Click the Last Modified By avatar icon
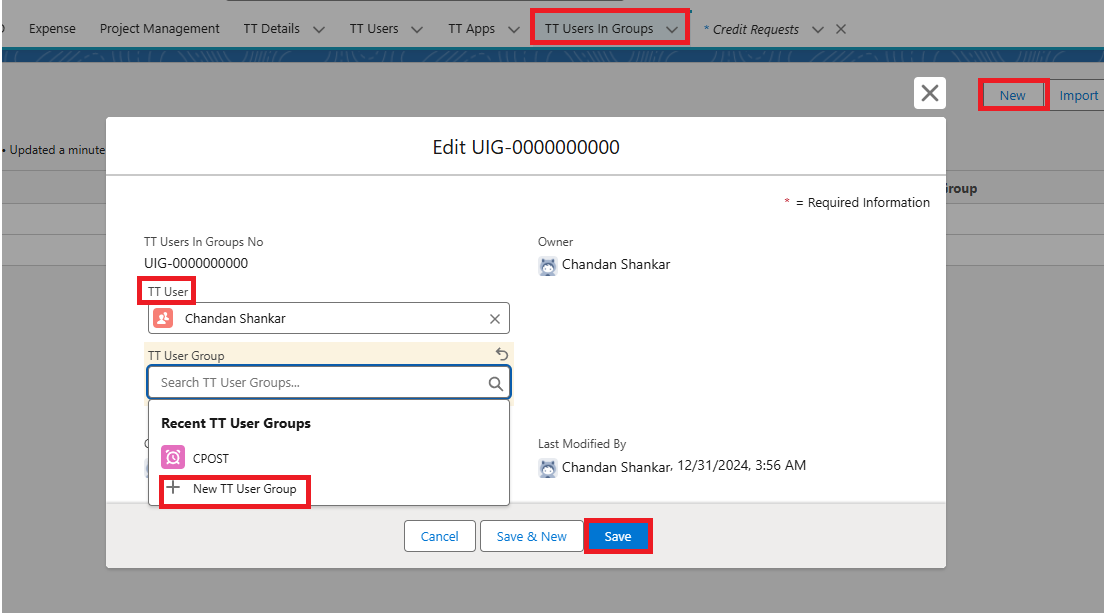 (x=547, y=468)
